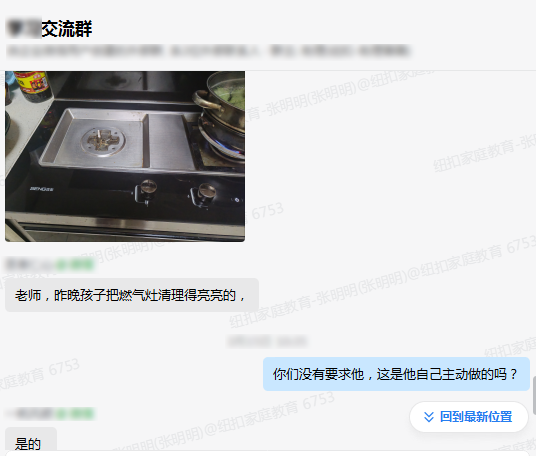The height and width of the screenshot is (456, 536).
Task: Jump back via 回到最新位置 button
Action: point(469,417)
